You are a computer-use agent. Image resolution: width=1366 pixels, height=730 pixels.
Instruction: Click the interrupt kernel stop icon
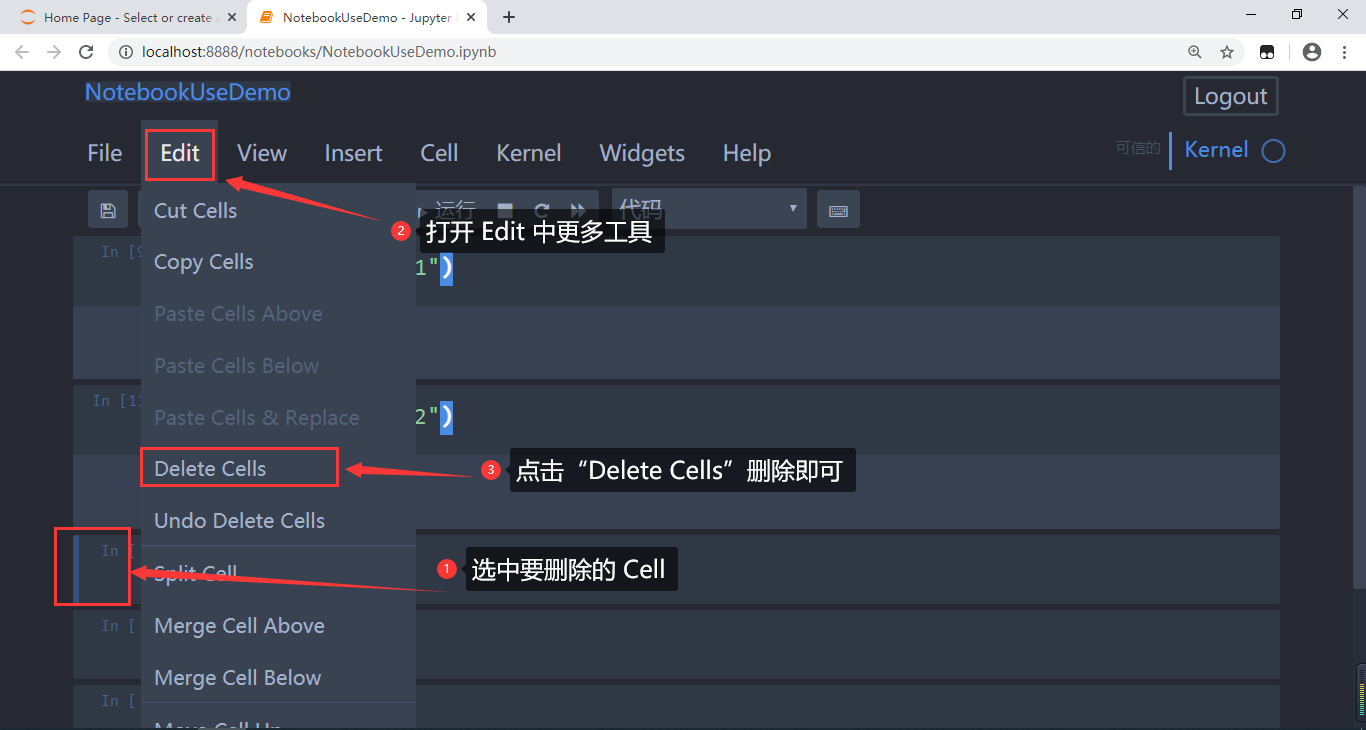[505, 210]
